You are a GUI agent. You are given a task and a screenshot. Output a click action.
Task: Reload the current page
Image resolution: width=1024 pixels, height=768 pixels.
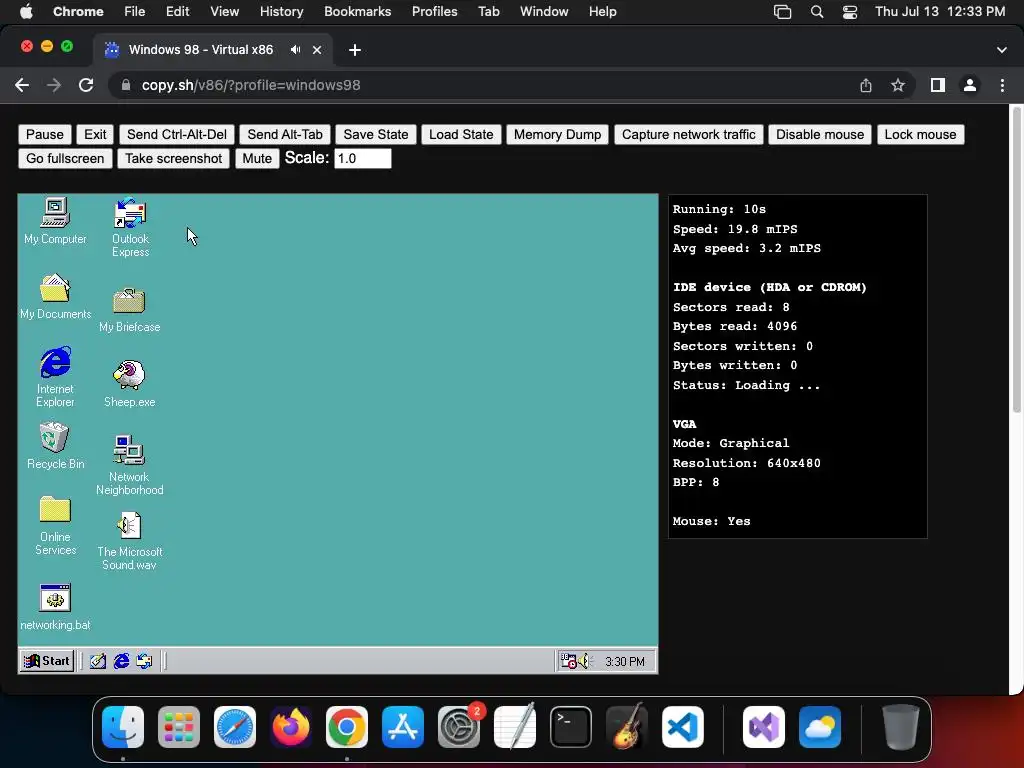[x=86, y=86]
